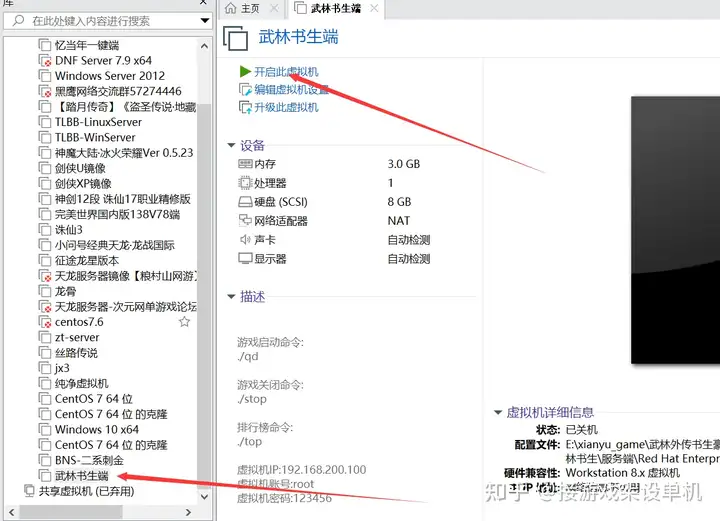Click the 编辑虚拟机设置 link
This screenshot has width=720, height=521.
[x=292, y=90]
